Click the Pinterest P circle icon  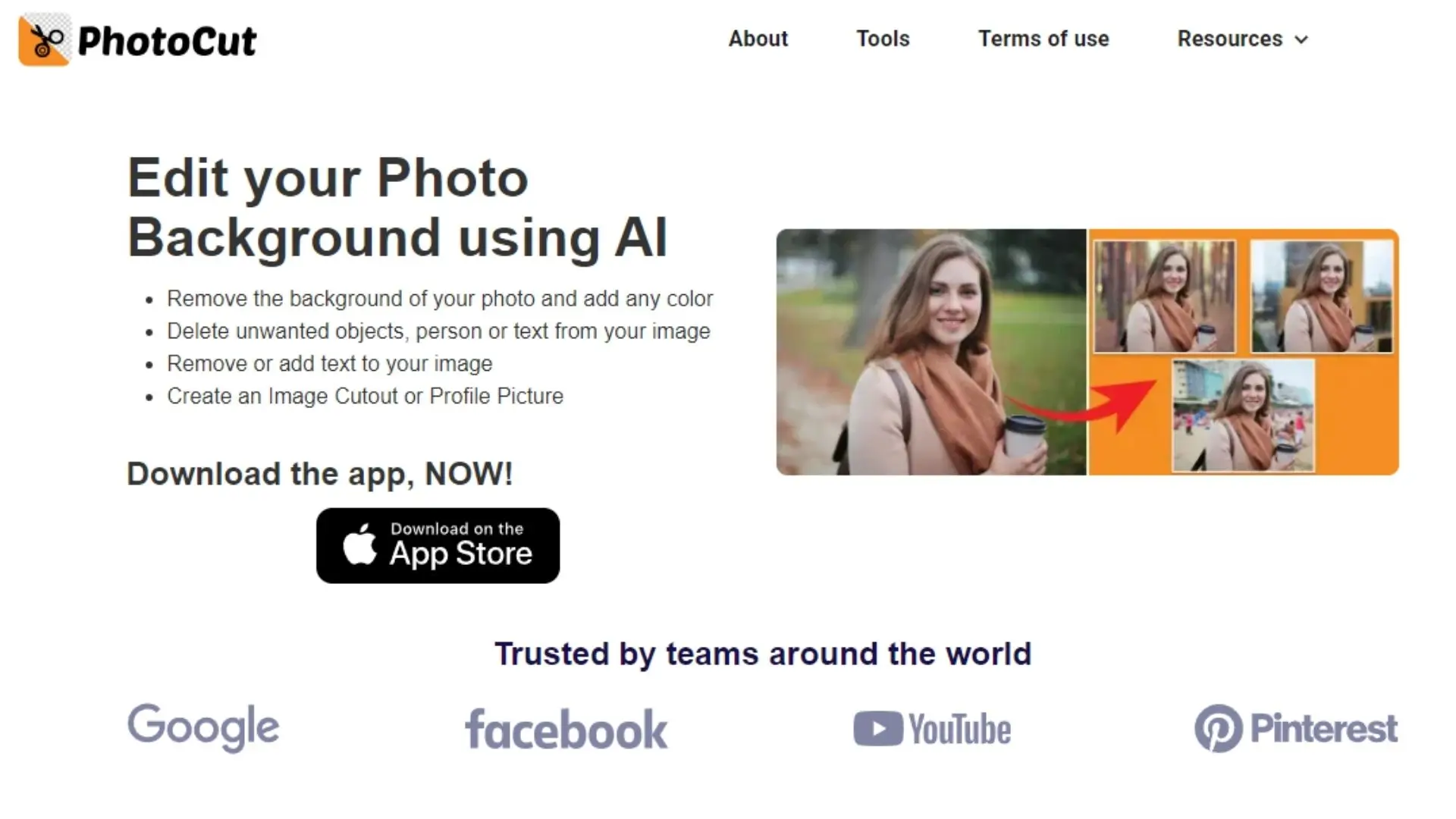(x=1219, y=729)
